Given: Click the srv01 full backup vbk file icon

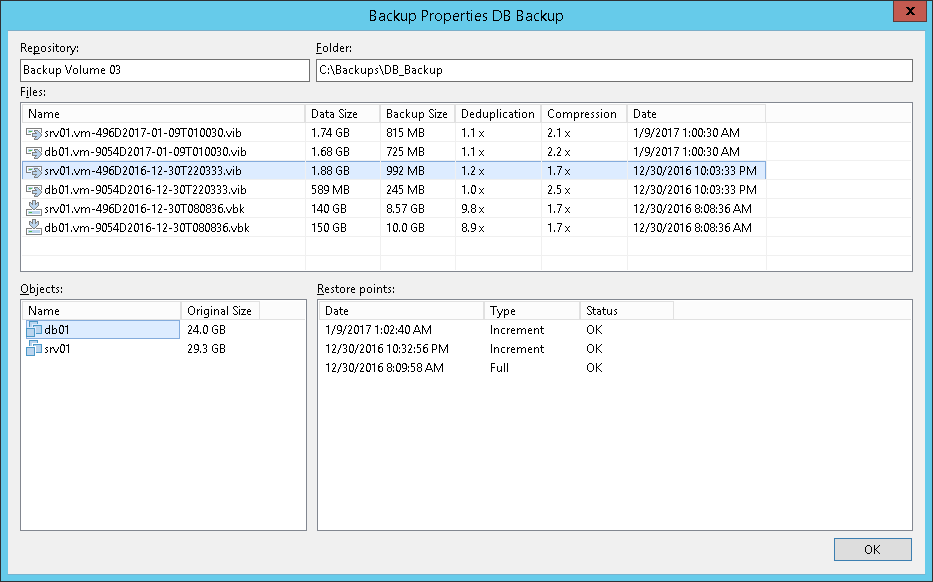Looking at the screenshot, I should [35, 209].
